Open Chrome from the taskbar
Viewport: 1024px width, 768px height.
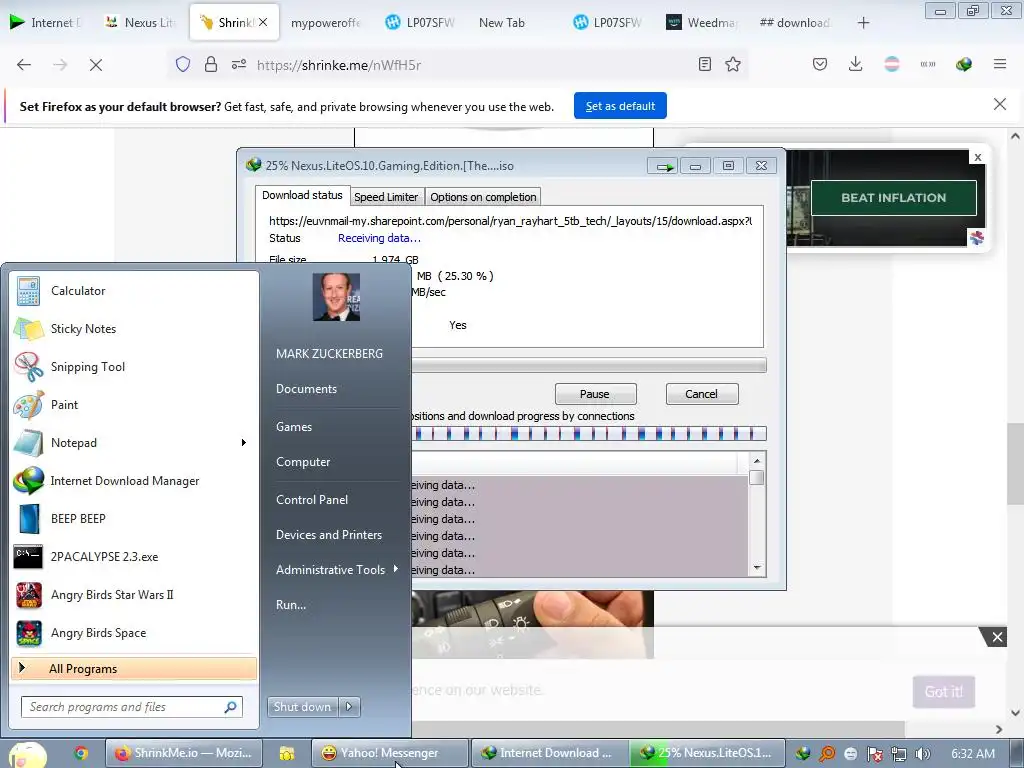(81, 753)
